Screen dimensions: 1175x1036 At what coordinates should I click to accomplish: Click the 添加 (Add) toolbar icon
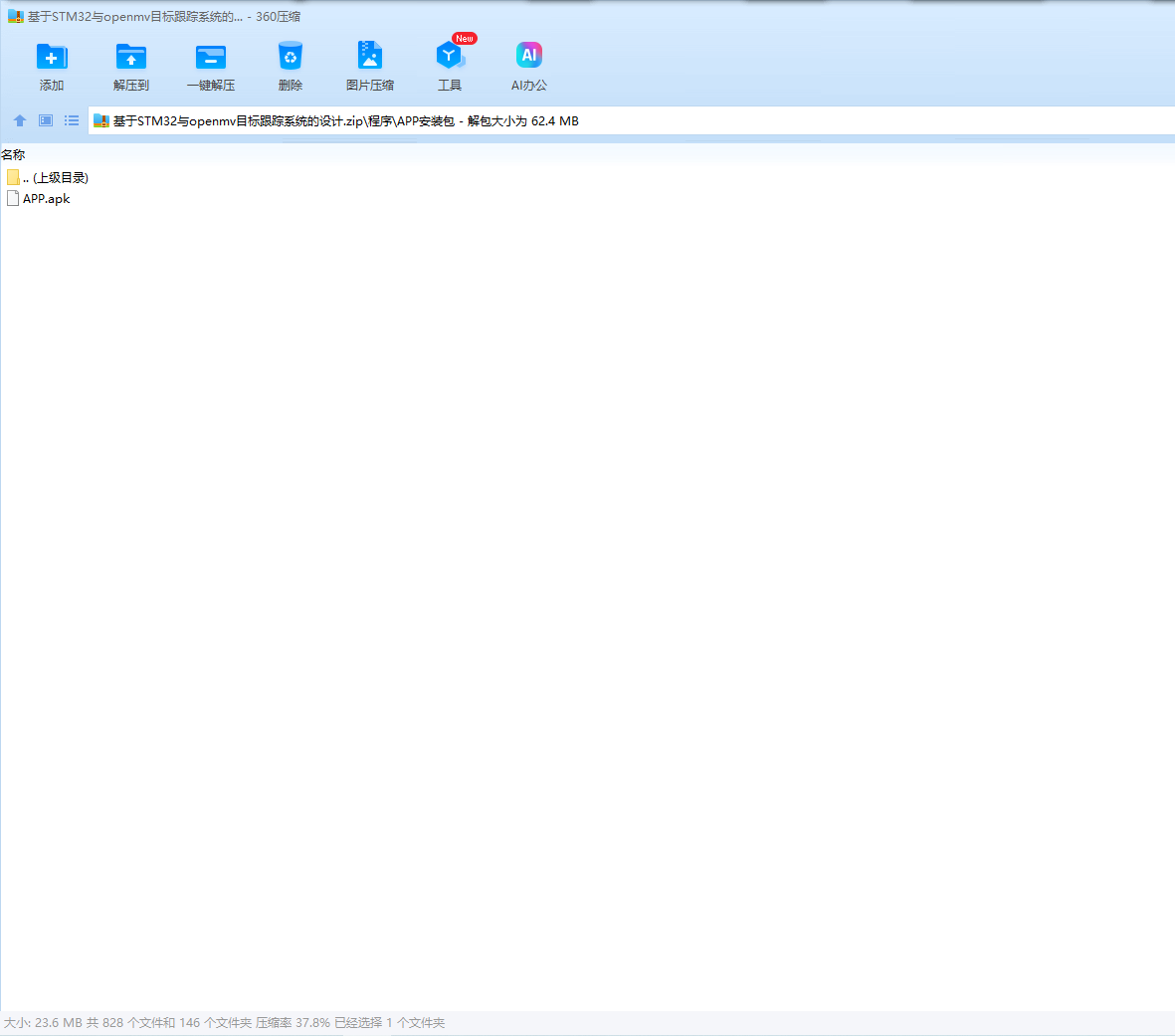(x=52, y=57)
